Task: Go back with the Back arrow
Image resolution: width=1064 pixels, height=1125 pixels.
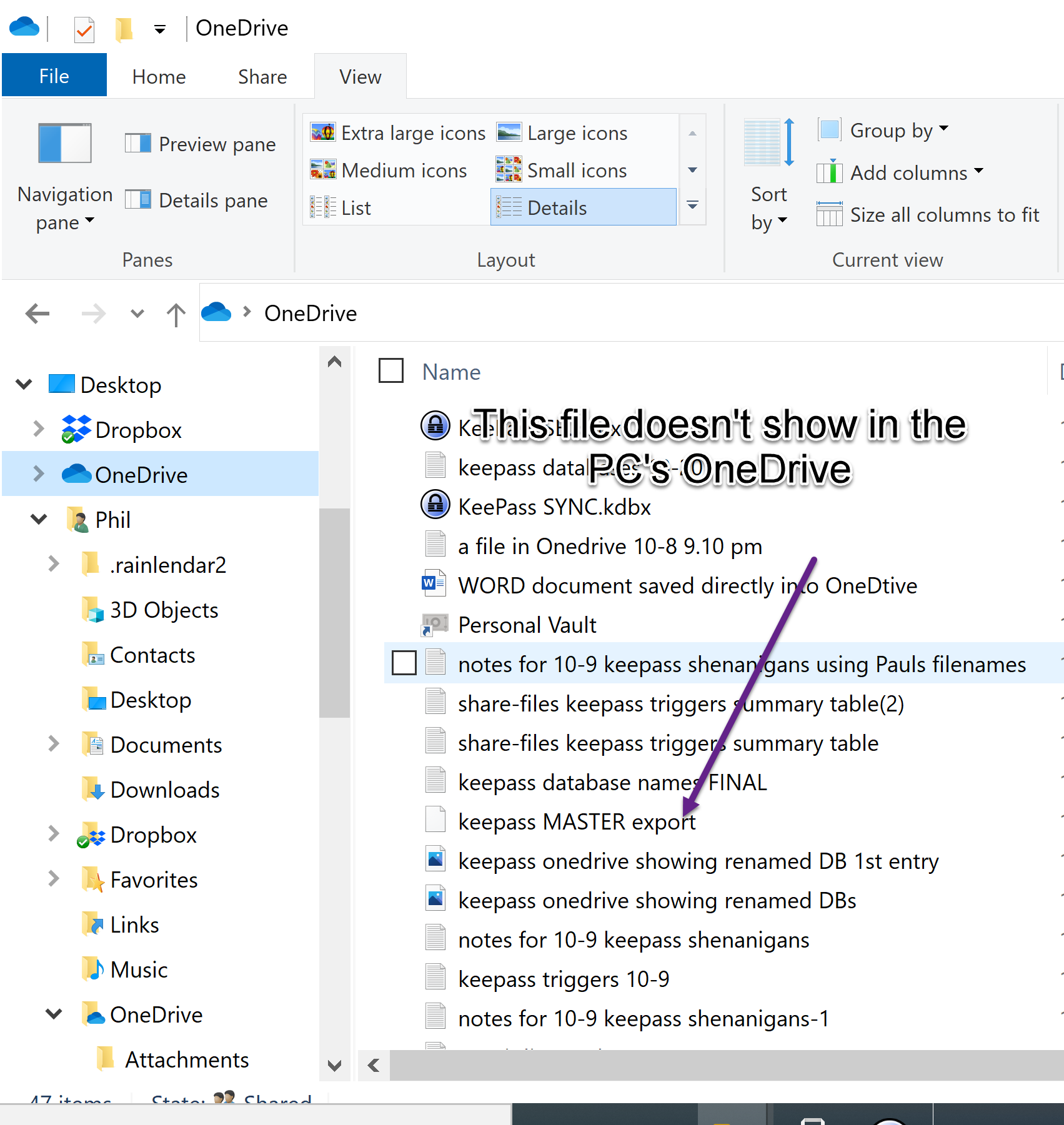Action: [x=37, y=313]
